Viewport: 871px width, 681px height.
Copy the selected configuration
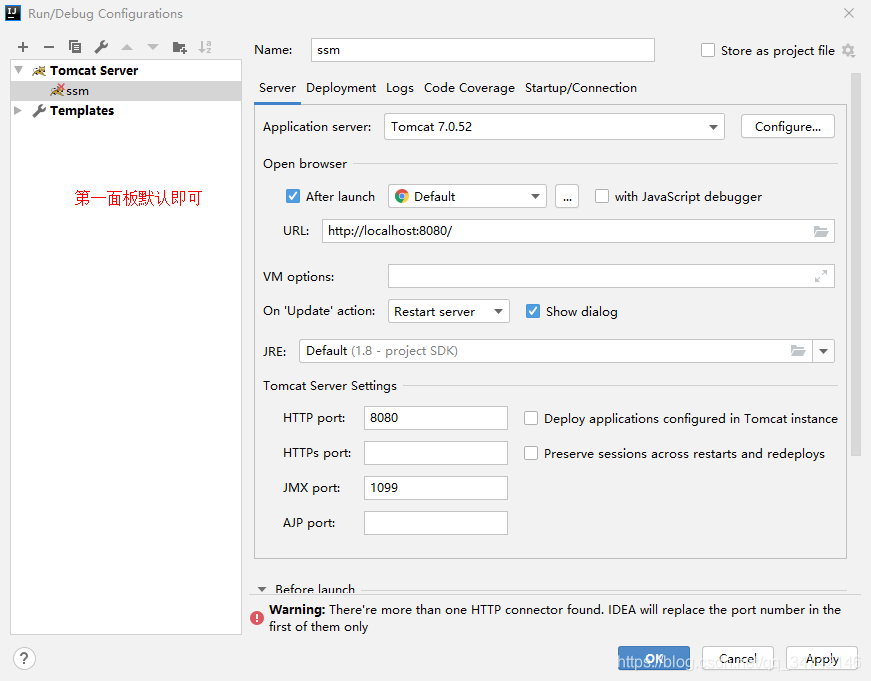(x=74, y=47)
